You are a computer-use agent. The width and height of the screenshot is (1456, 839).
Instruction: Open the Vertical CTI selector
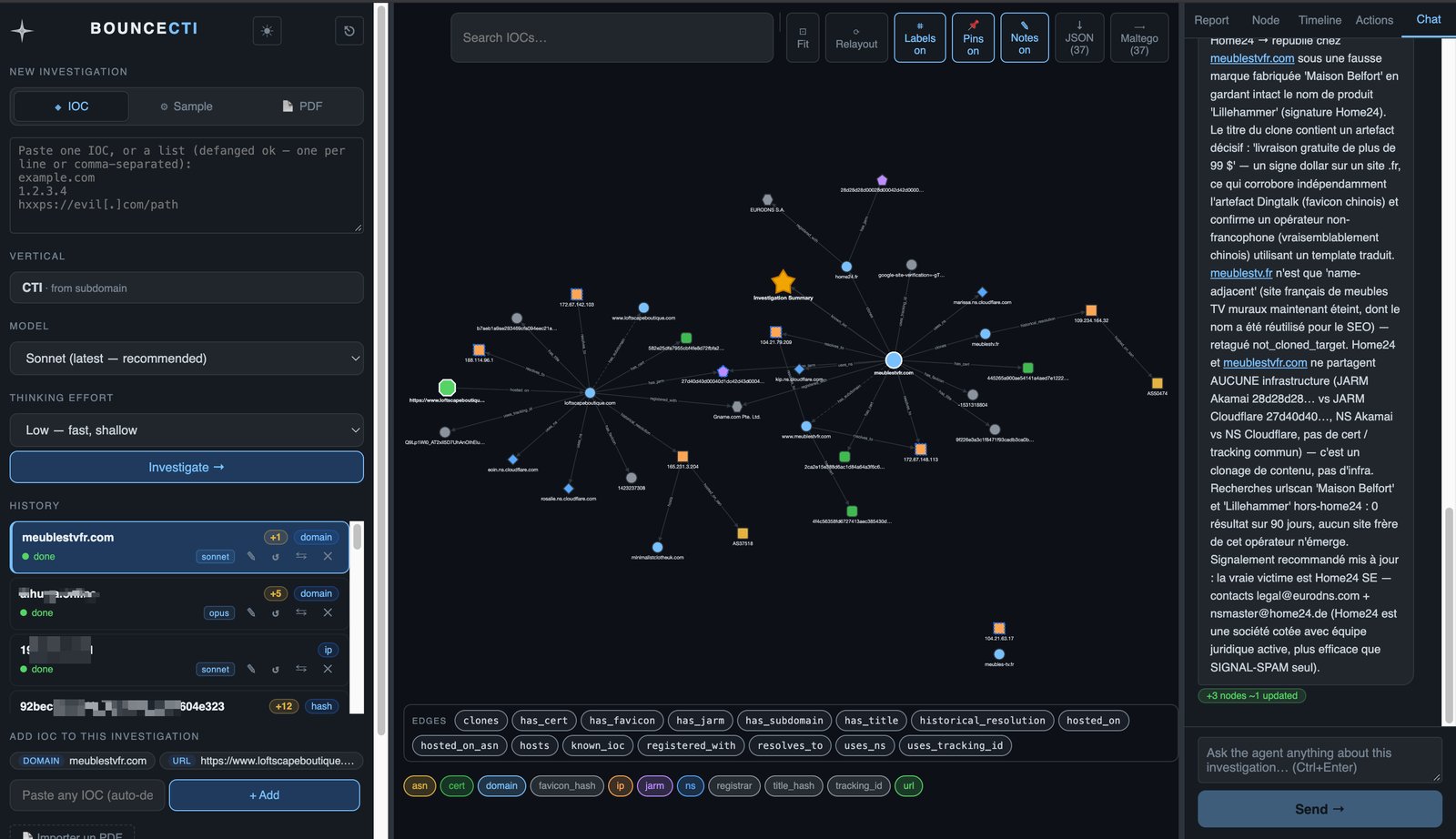[187, 288]
